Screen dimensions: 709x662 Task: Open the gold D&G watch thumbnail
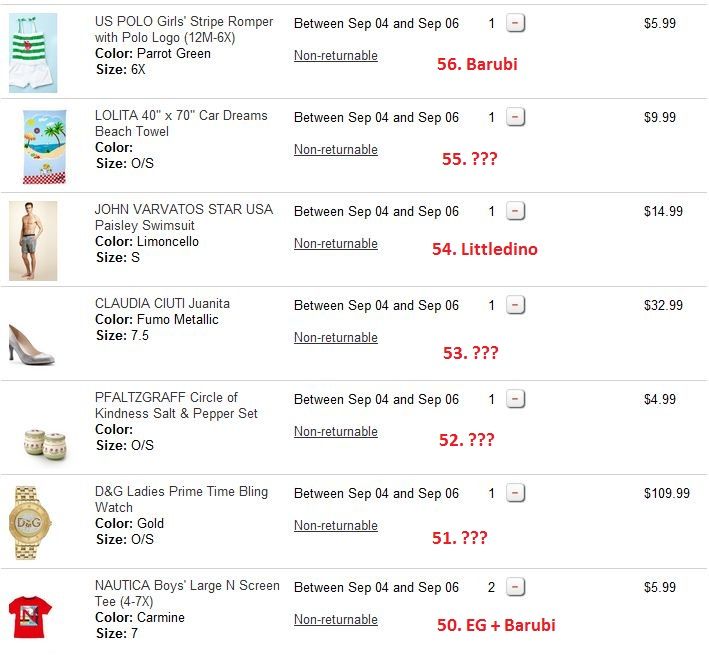tap(31, 523)
